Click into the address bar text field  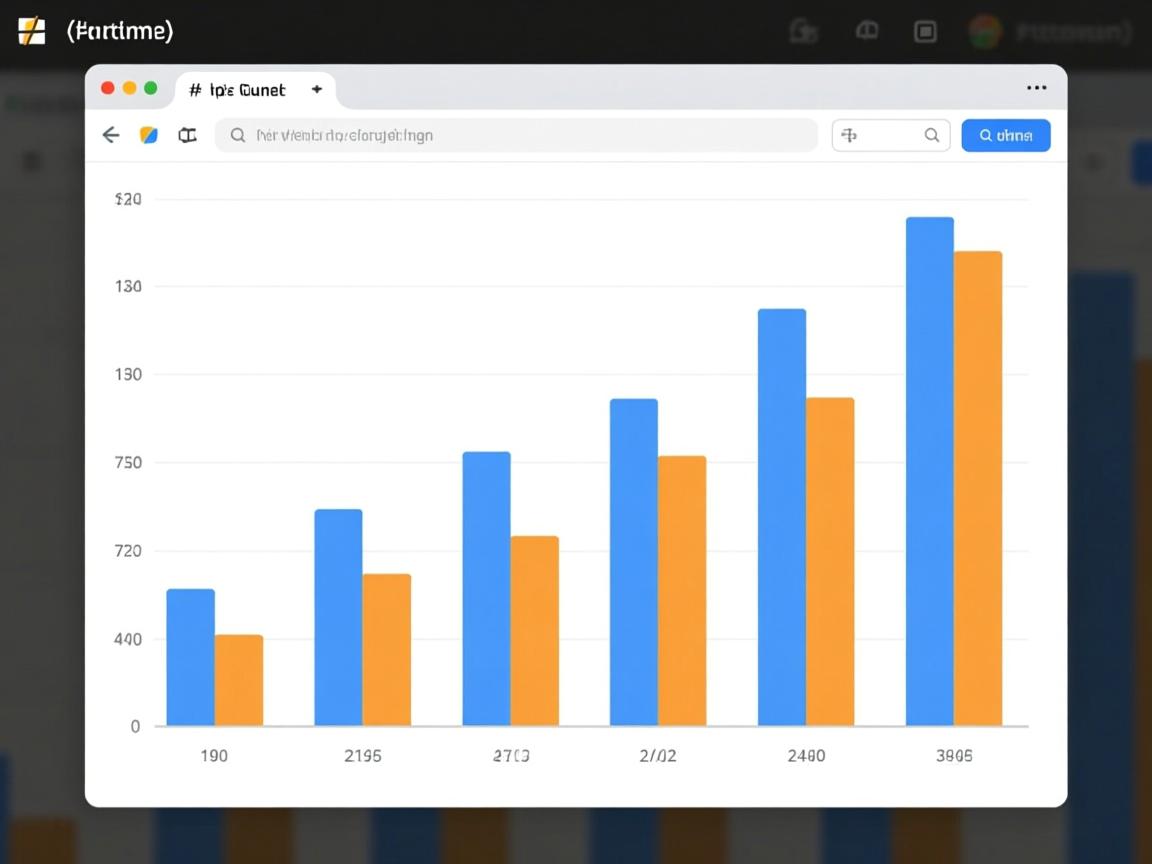click(520, 135)
